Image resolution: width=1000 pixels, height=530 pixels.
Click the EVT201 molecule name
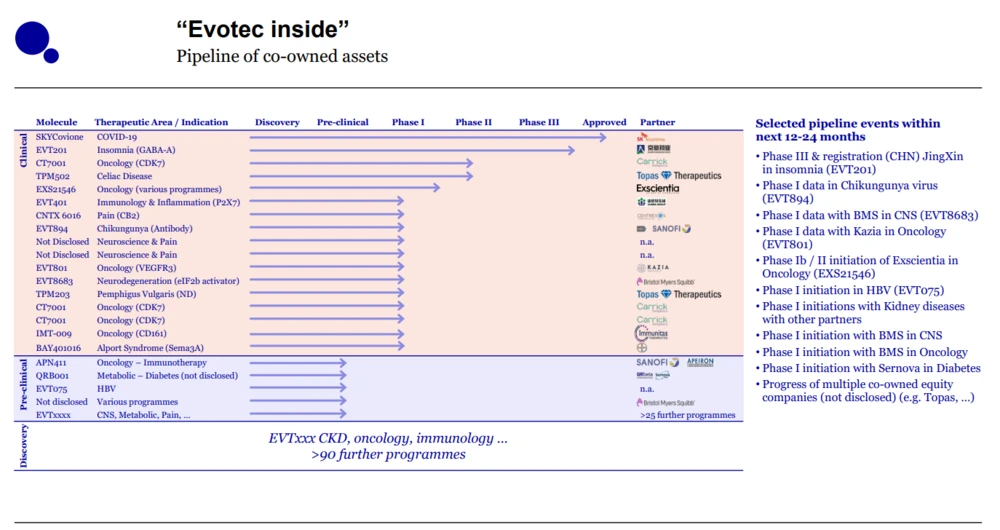[50, 150]
